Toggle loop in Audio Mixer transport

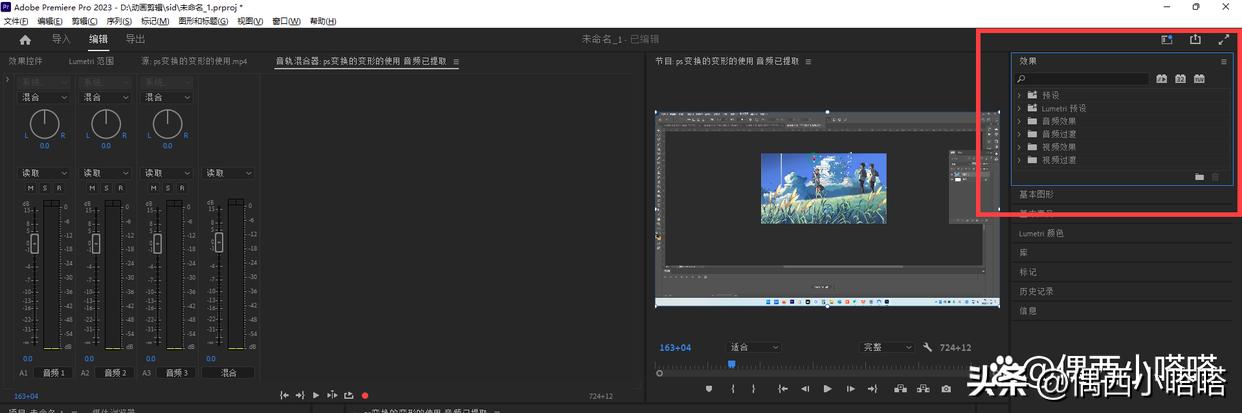coord(349,395)
